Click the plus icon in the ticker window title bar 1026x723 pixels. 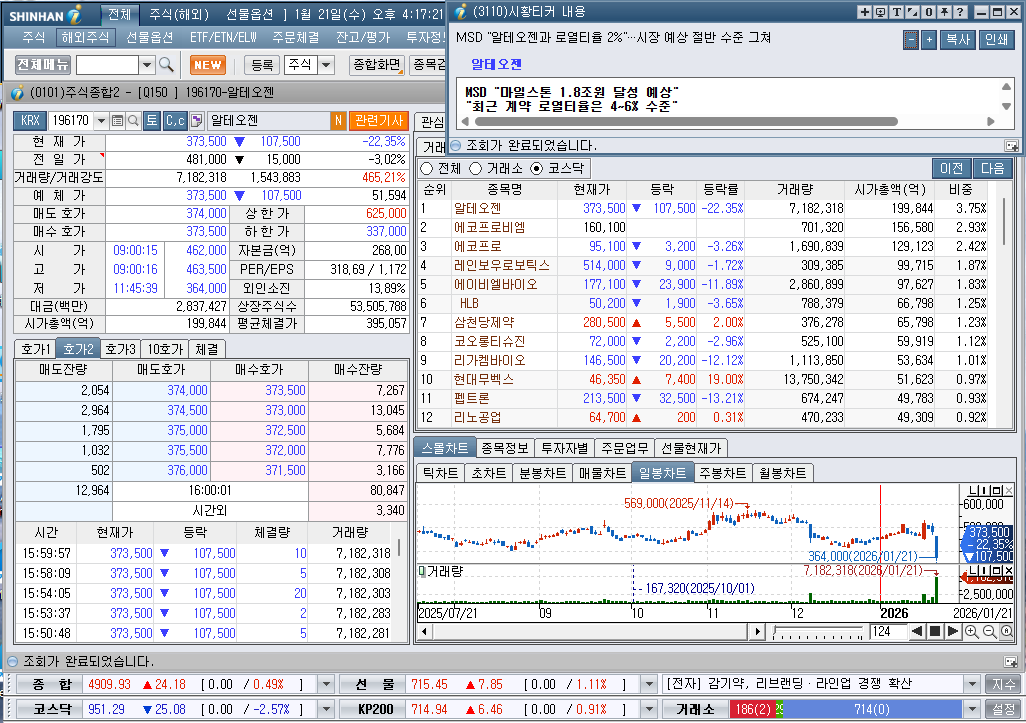pos(864,12)
